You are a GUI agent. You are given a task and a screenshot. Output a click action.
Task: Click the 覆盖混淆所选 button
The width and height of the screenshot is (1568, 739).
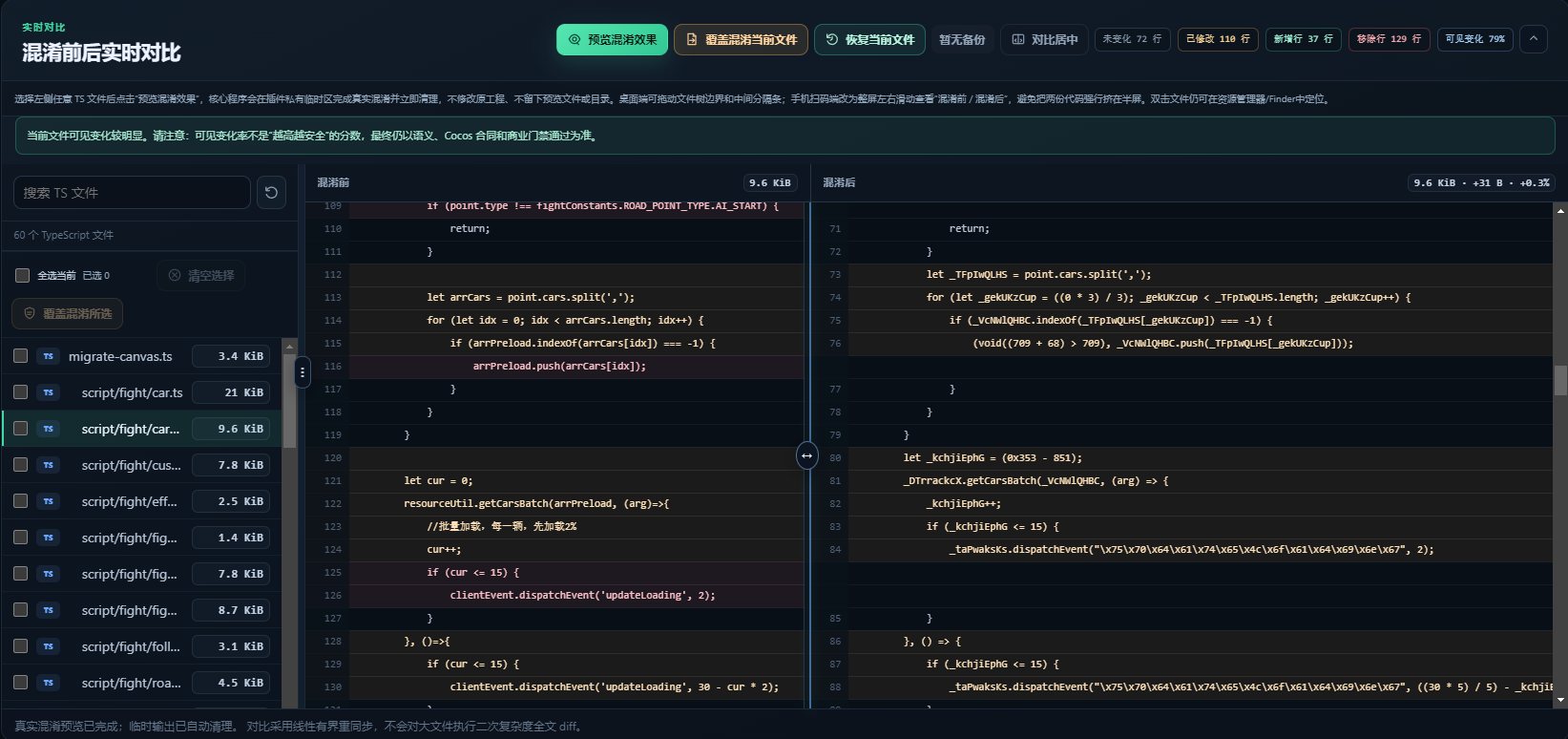coord(67,313)
